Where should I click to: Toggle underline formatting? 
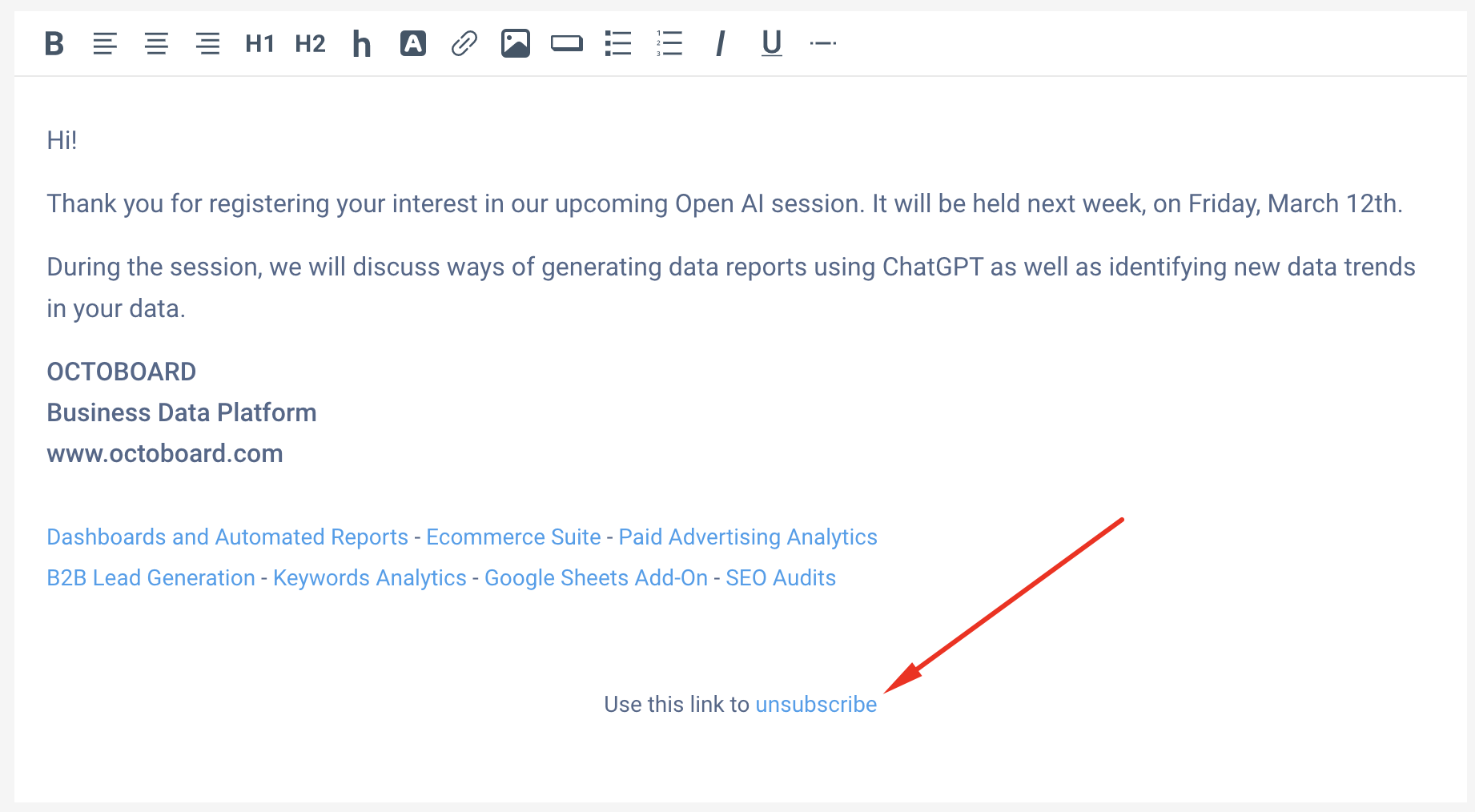point(772,43)
